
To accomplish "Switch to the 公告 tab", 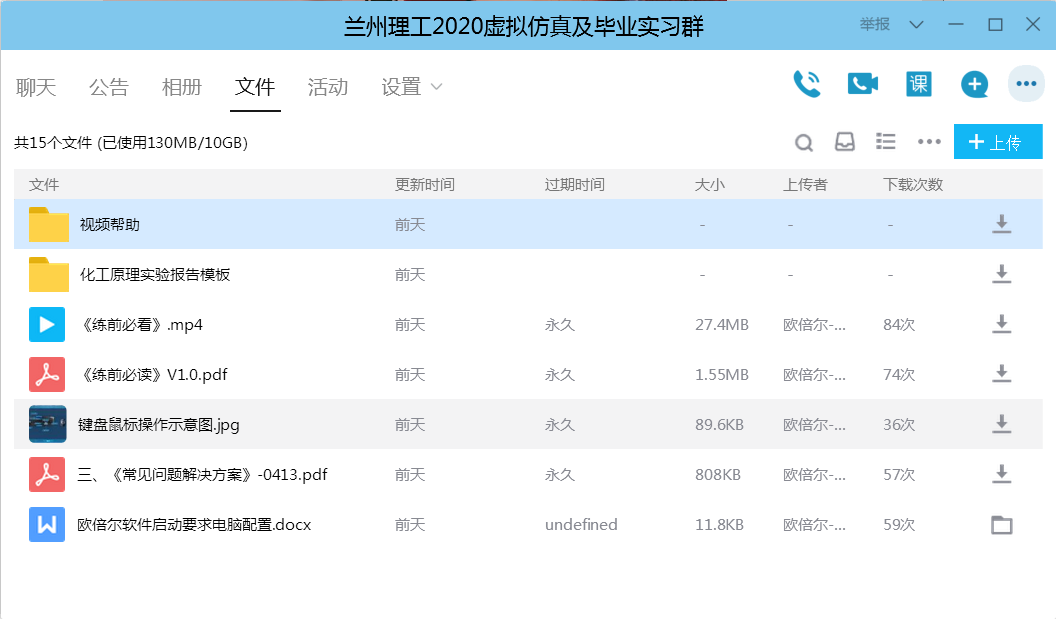I will click(108, 87).
